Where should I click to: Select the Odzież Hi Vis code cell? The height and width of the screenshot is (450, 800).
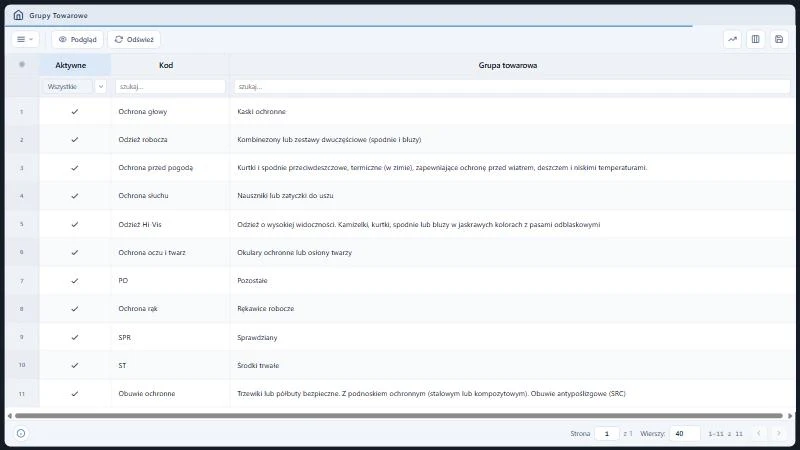tap(170, 224)
